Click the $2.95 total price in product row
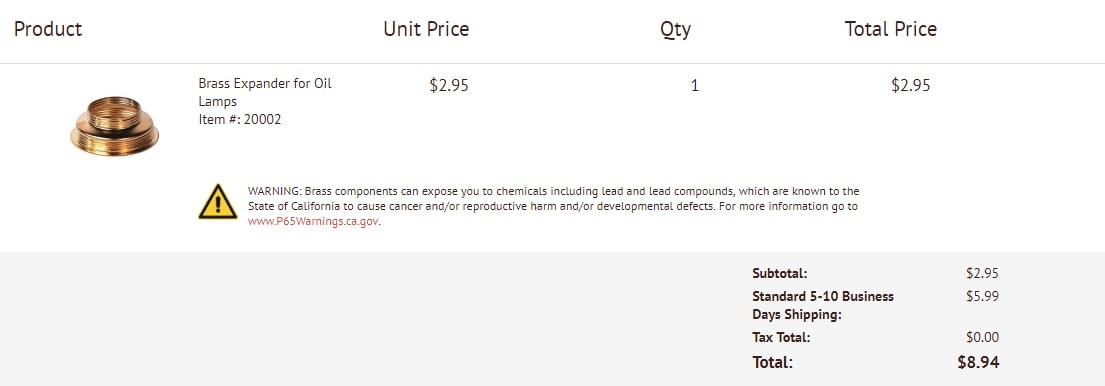This screenshot has height=386, width=1105. (x=910, y=85)
